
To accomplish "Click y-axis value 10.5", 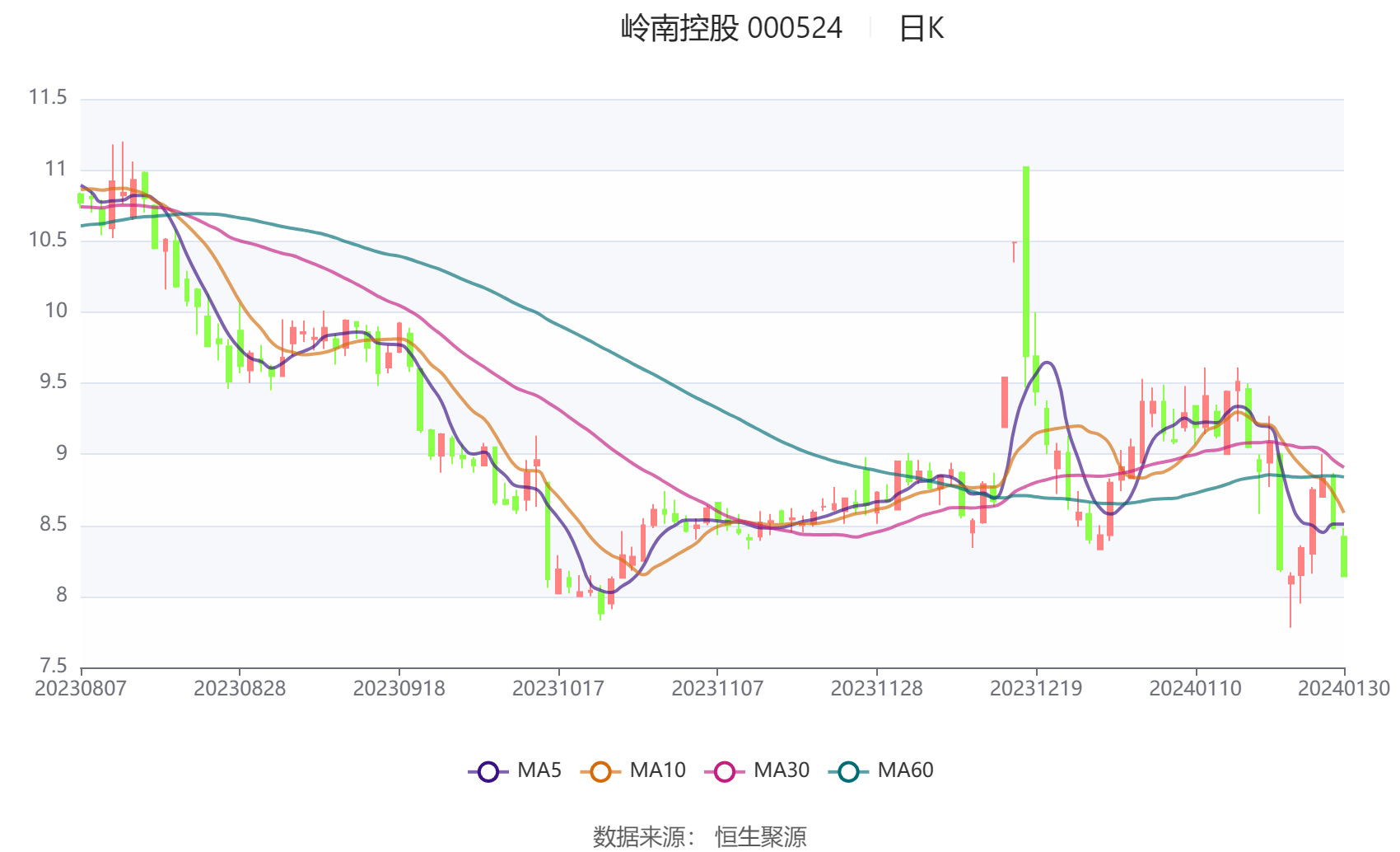I will click(x=48, y=240).
